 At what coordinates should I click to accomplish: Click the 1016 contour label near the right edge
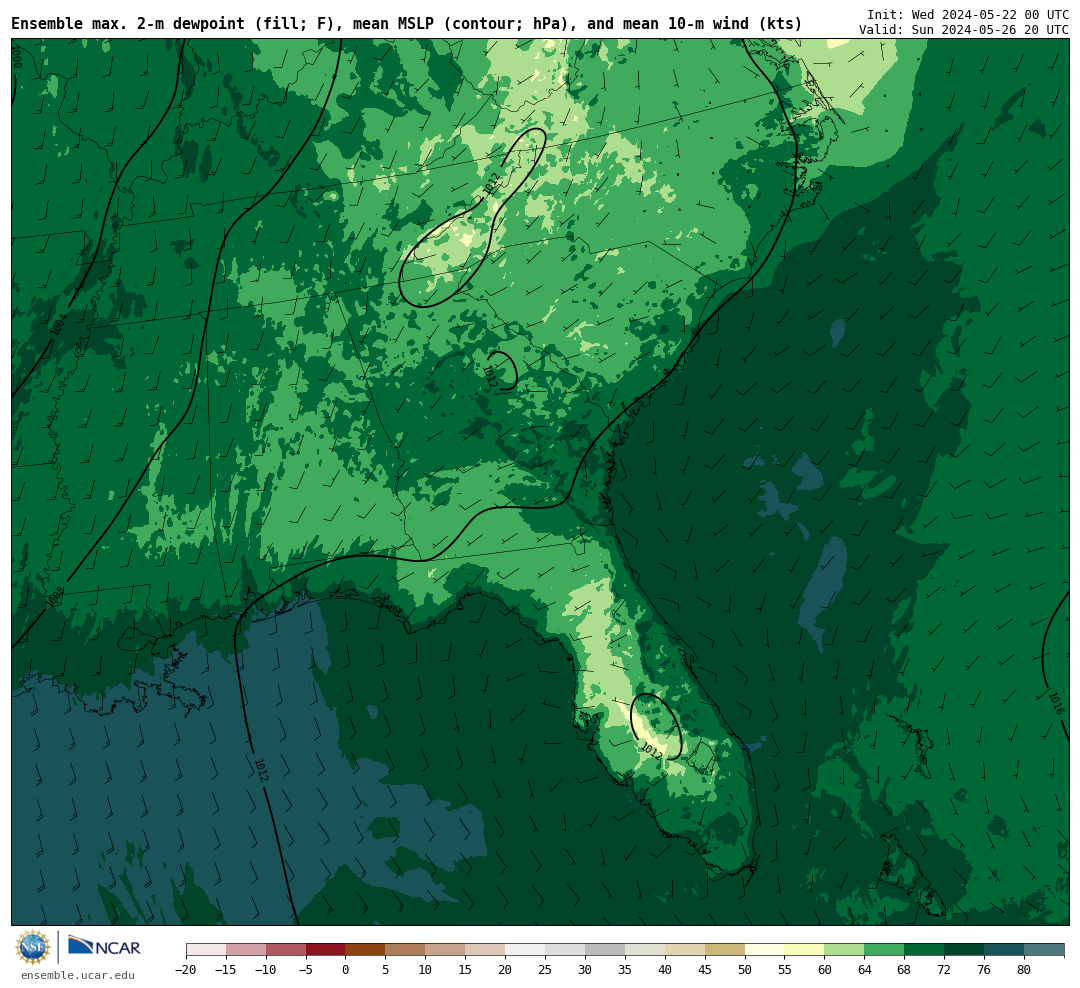[x=1057, y=703]
